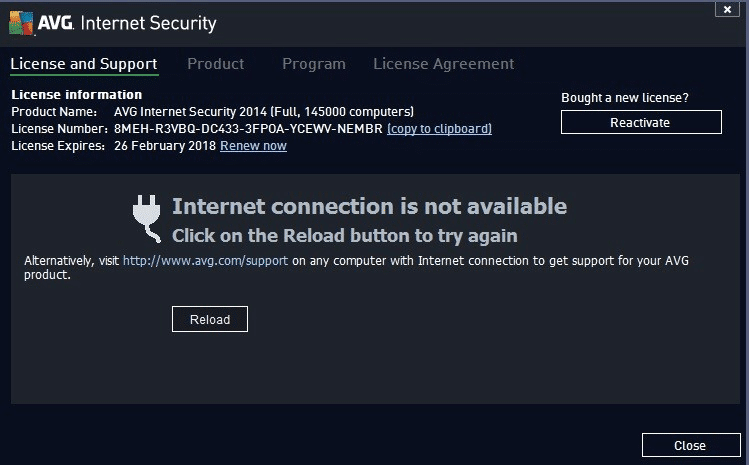This screenshot has width=749, height=465.
Task: Click the 26 February 2018 expiry date
Action: (x=164, y=146)
